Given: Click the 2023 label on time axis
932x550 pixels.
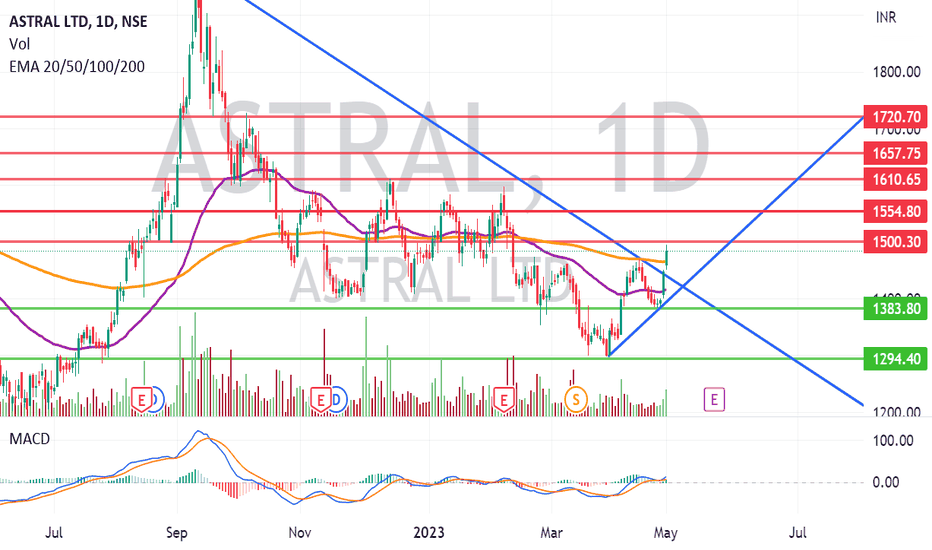Looking at the screenshot, I should point(429,532).
